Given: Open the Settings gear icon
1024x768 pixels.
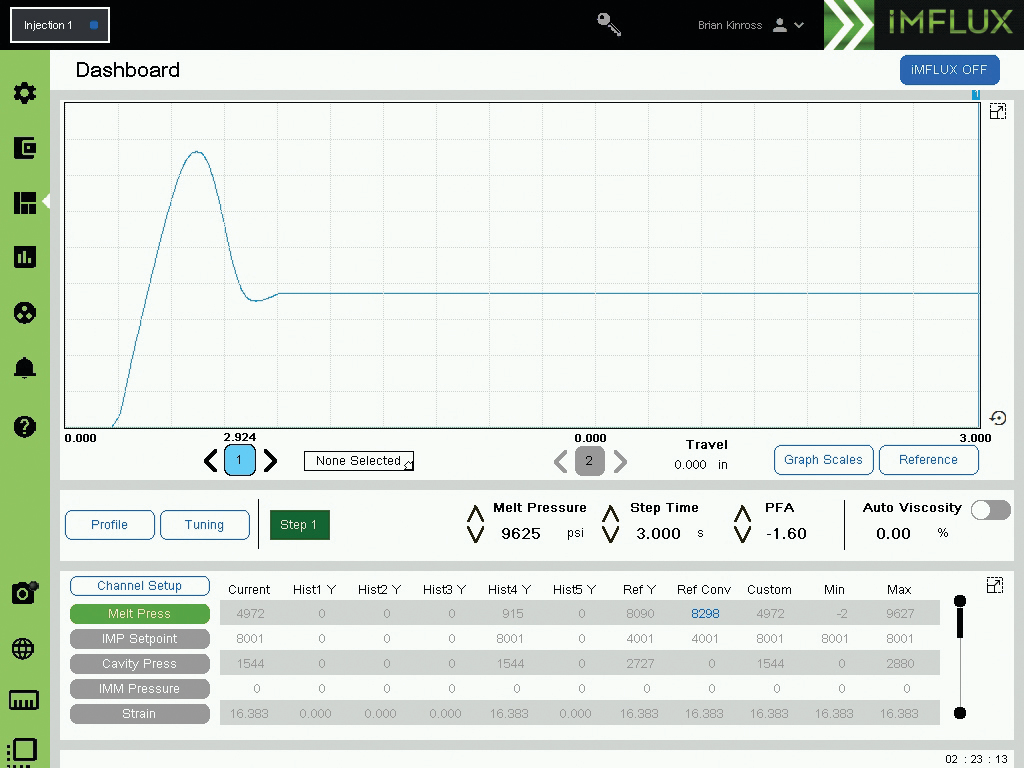Looking at the screenshot, I should (25, 92).
